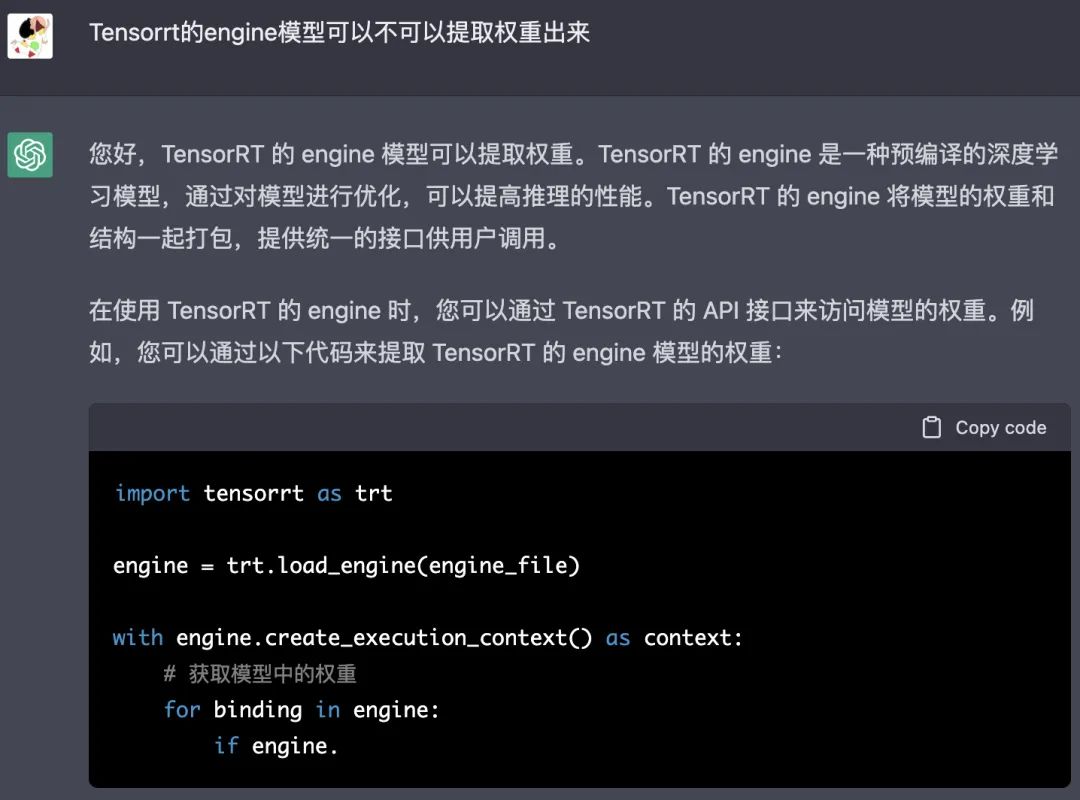Click the engine variable being assigned
This screenshot has width=1080, height=800.
point(150,566)
